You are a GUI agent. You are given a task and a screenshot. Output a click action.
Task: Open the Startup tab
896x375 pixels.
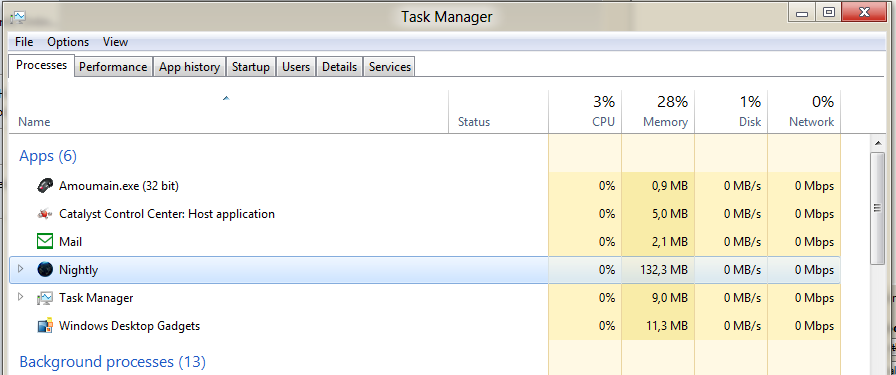point(251,67)
